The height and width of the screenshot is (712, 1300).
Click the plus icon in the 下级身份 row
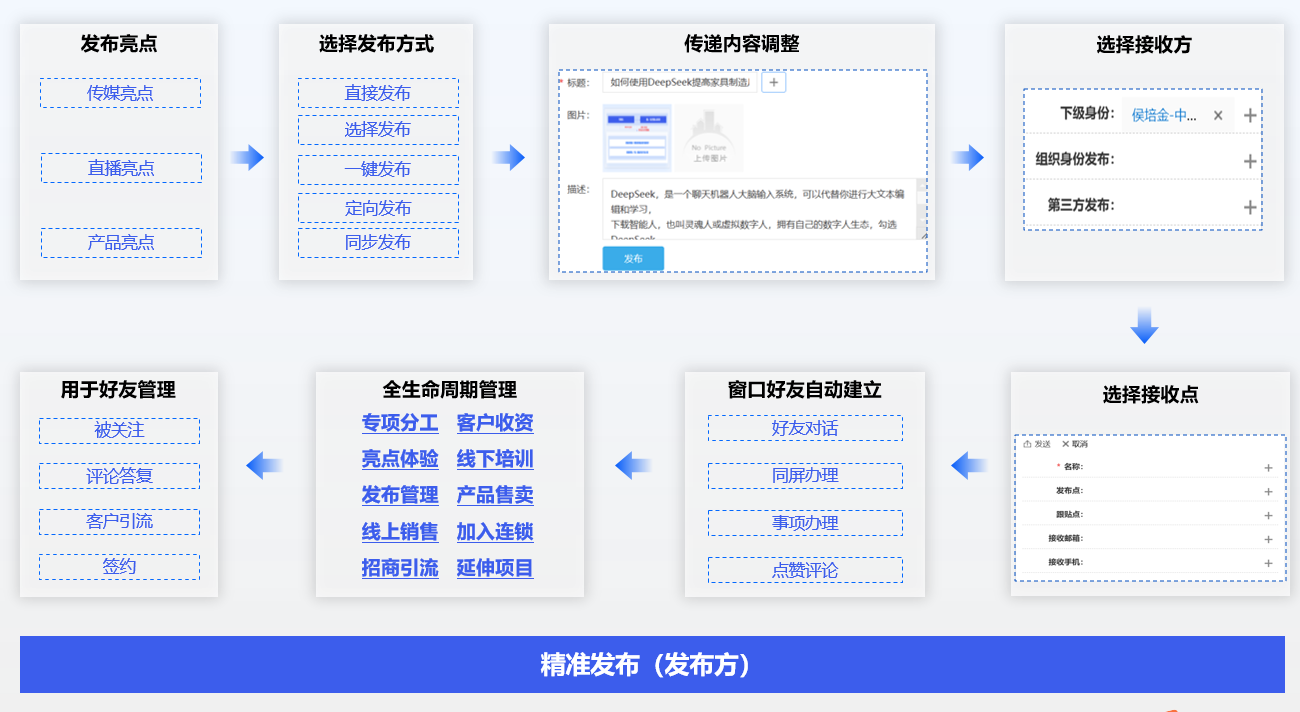tap(1250, 116)
